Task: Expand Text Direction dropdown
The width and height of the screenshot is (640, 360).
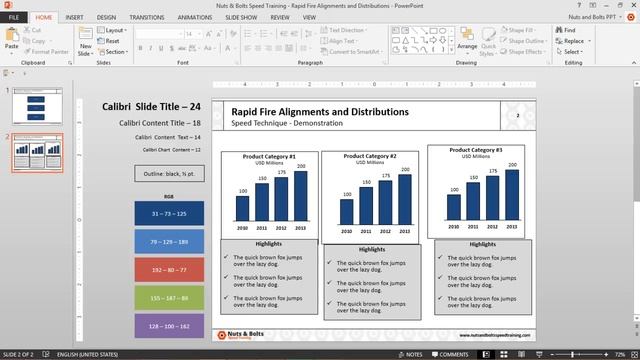Action: 344,30
